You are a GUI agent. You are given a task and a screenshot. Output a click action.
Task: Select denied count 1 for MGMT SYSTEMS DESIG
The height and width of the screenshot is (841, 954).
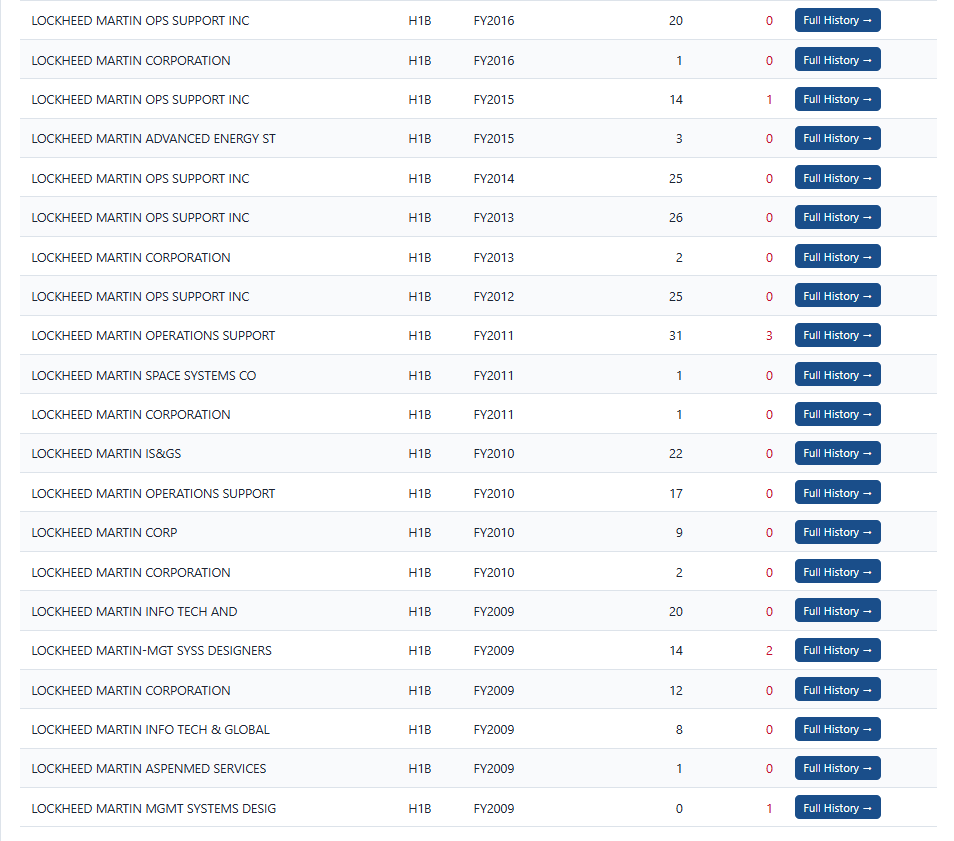(x=769, y=809)
